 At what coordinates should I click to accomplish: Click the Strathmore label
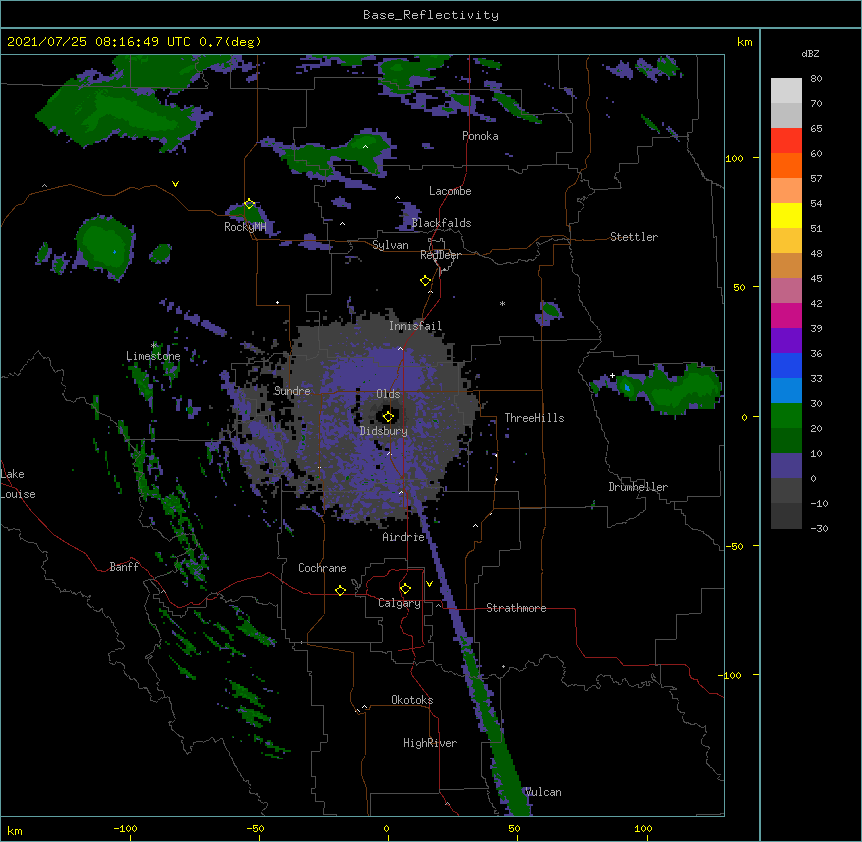click(516, 608)
